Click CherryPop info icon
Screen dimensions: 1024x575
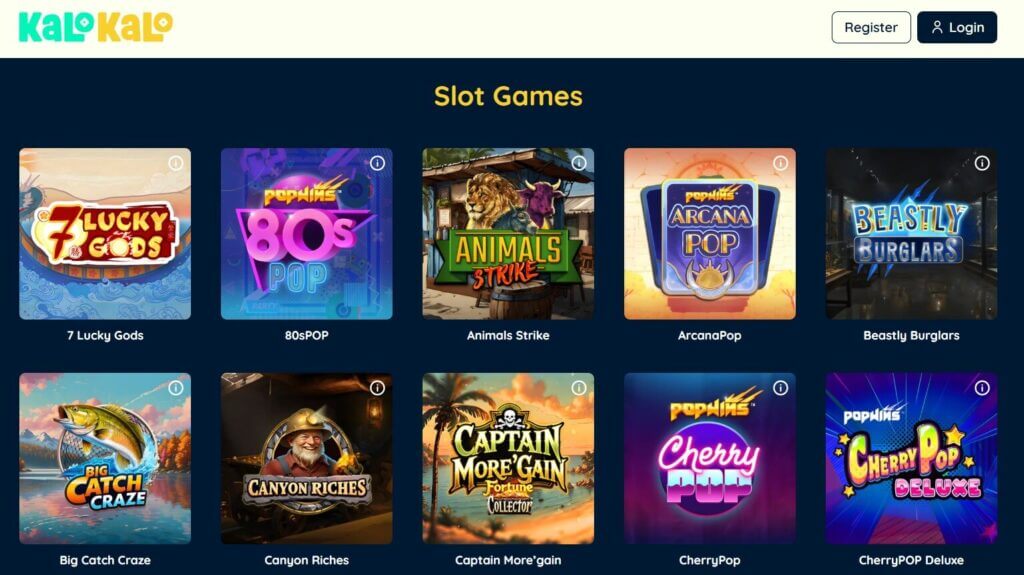[780, 388]
